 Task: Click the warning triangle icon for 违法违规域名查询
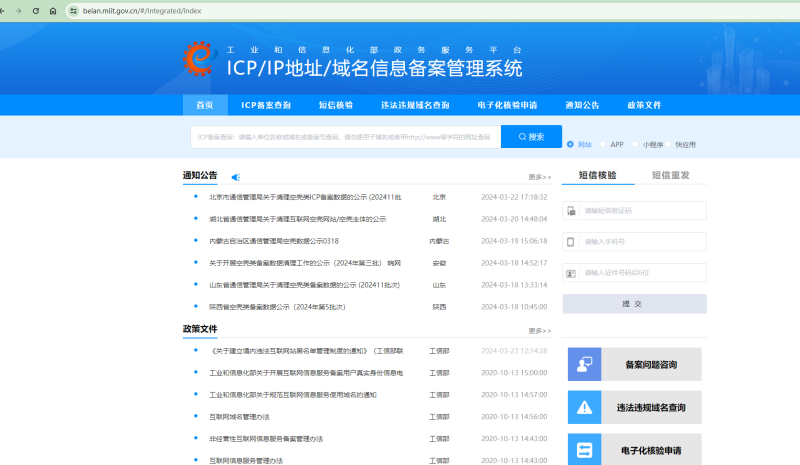click(584, 407)
